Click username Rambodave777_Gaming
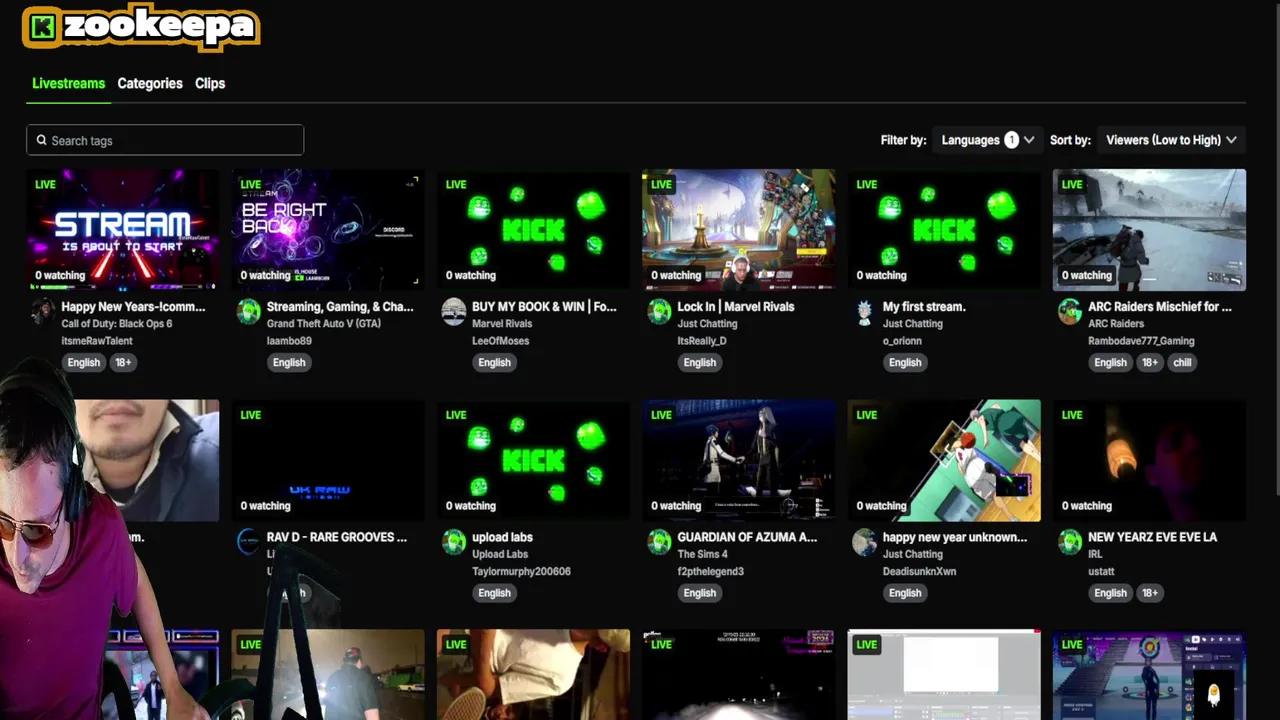Image resolution: width=1280 pixels, height=720 pixels. (x=1141, y=341)
